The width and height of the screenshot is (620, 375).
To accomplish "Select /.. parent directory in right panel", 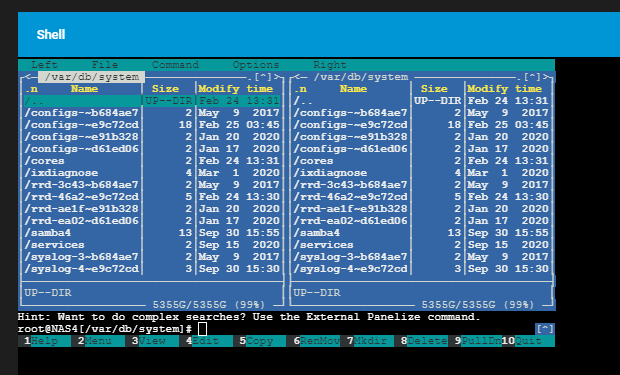I will tap(421, 101).
